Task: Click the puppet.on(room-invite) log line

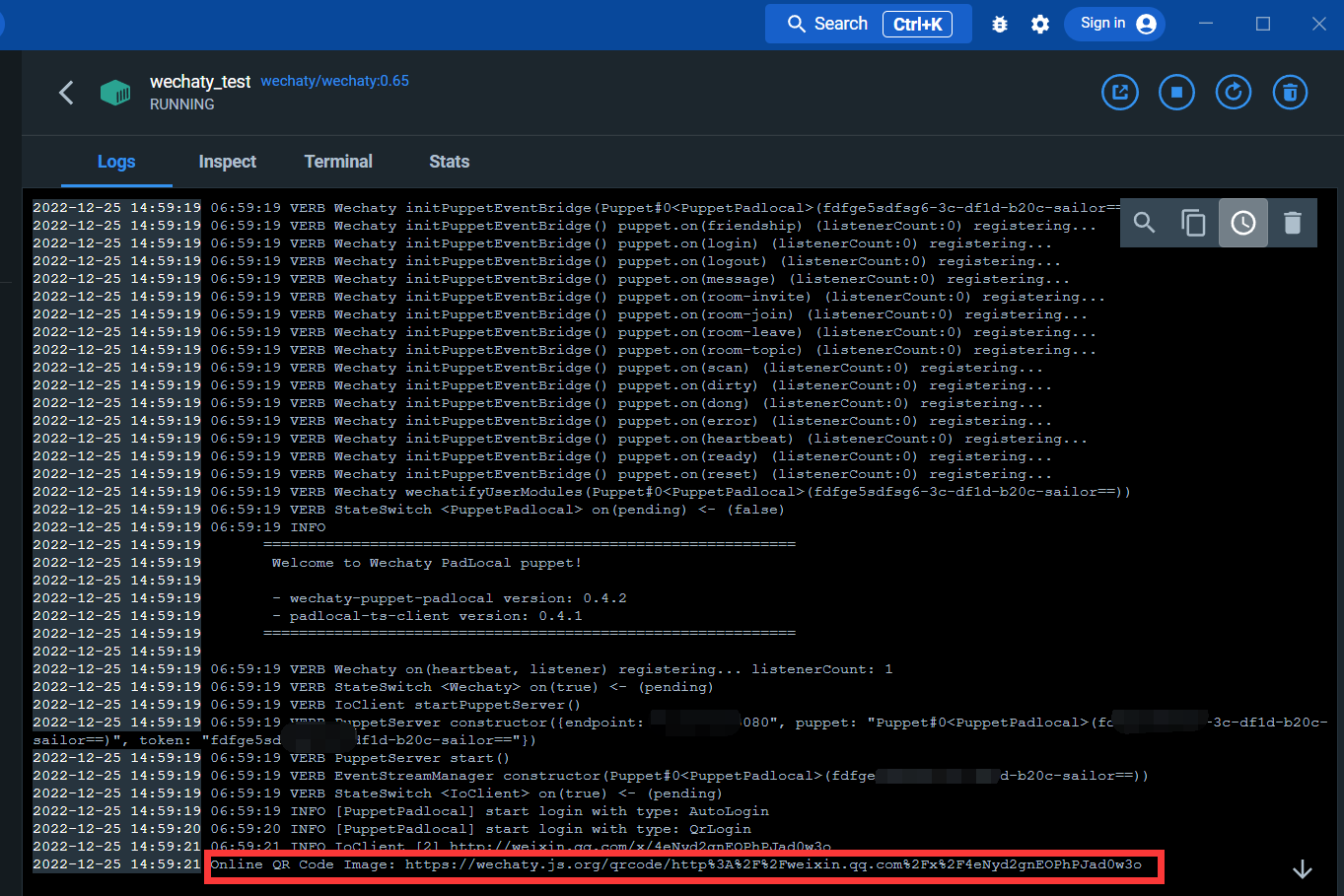Action: tap(658, 297)
